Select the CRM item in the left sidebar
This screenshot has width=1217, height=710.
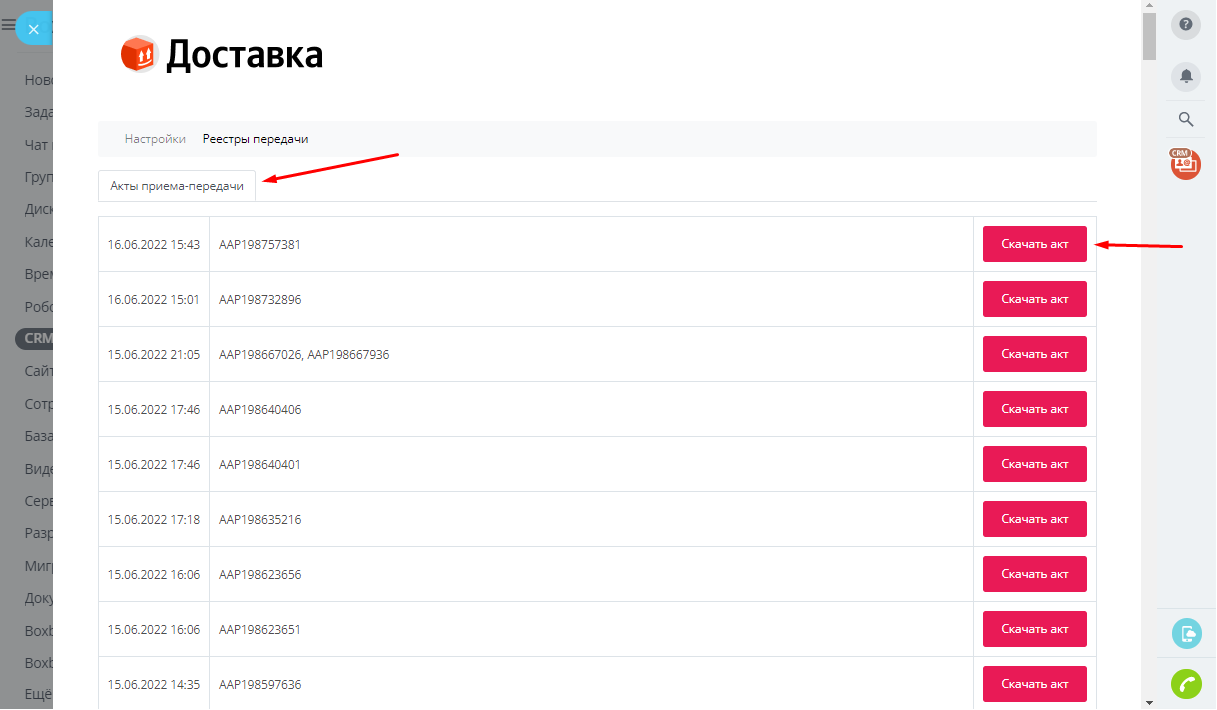[35, 338]
